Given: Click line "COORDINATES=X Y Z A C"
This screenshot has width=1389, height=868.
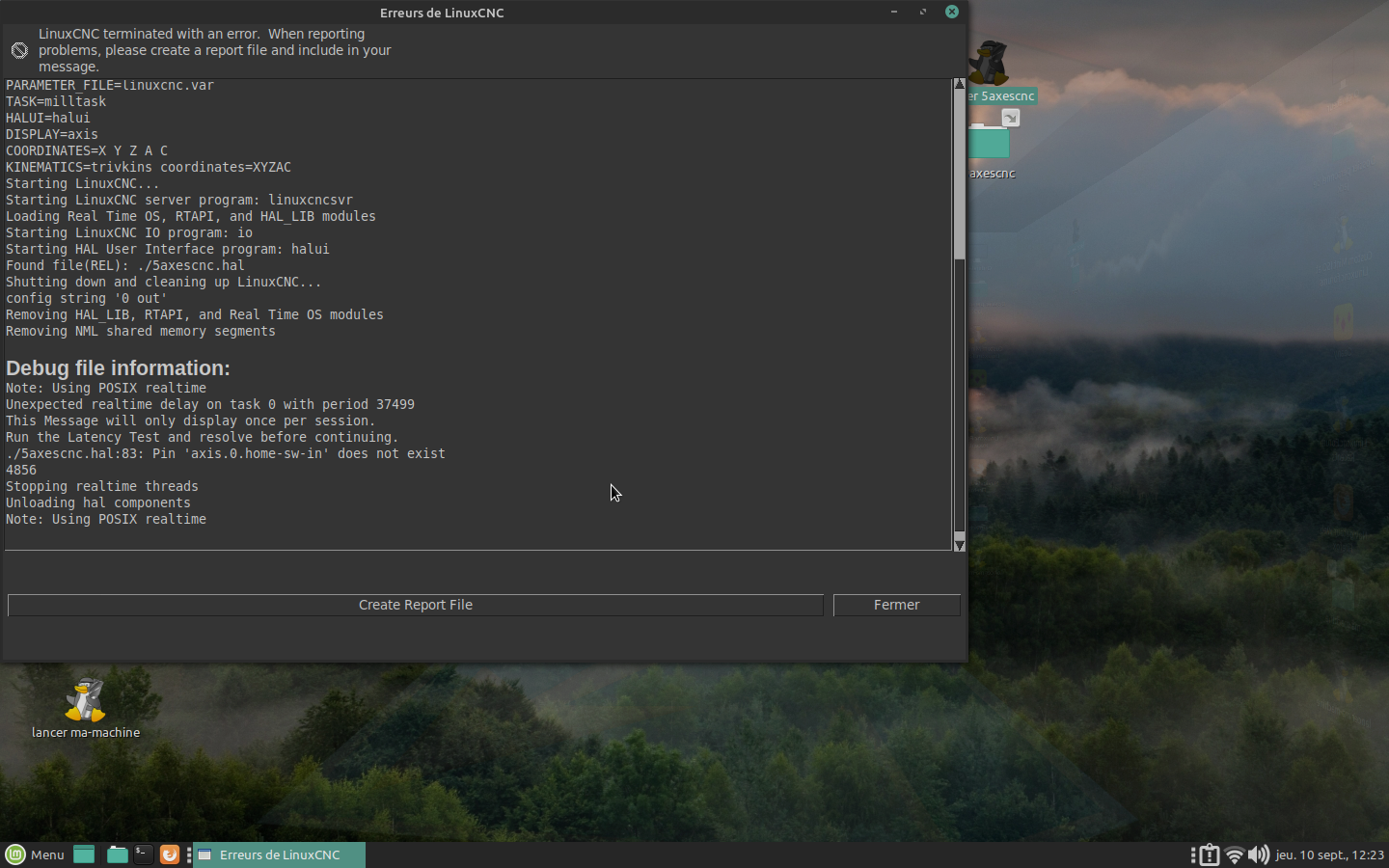Looking at the screenshot, I should coord(87,150).
